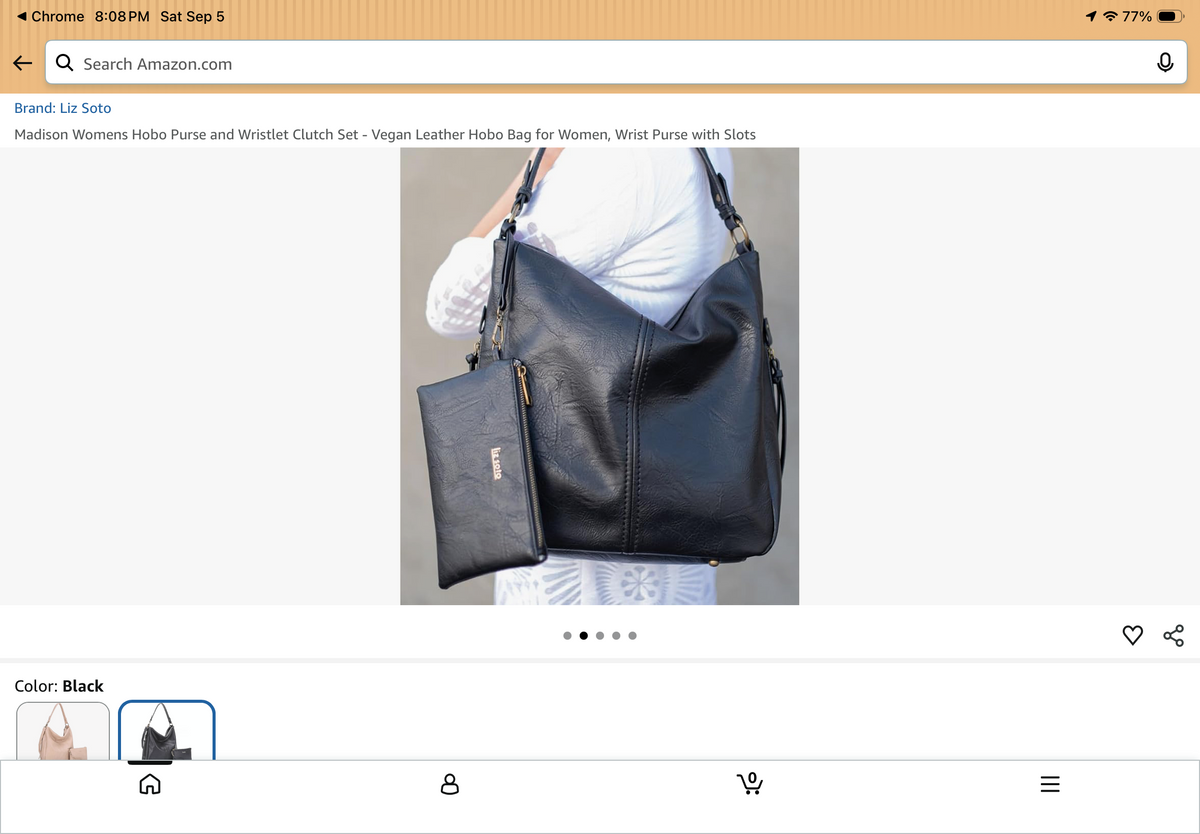Open the Brand: Liz Soto link

point(63,108)
